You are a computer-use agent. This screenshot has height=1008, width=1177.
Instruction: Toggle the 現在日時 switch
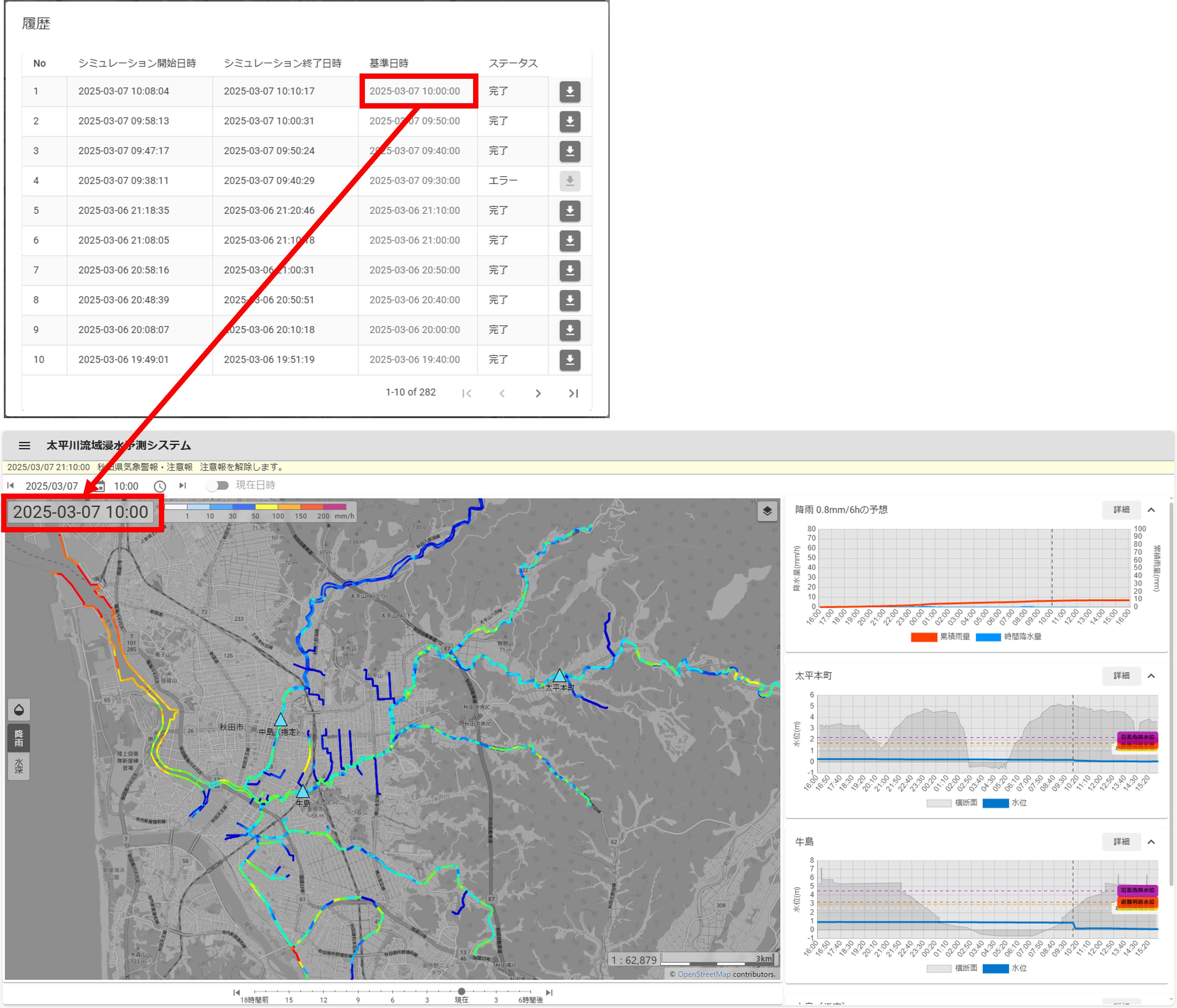(217, 486)
